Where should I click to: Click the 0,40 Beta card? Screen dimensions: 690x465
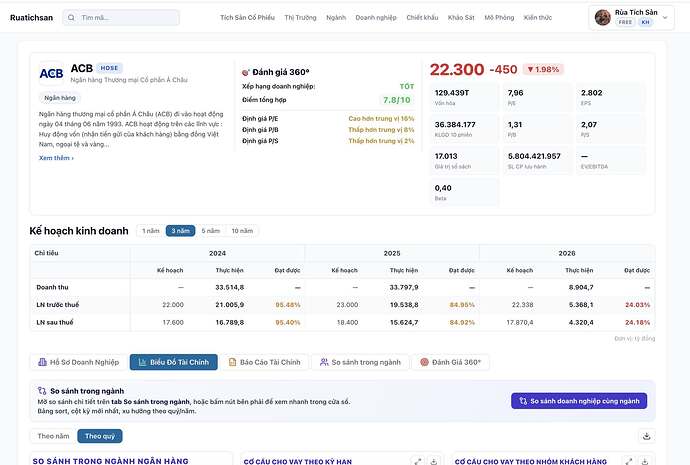click(464, 192)
